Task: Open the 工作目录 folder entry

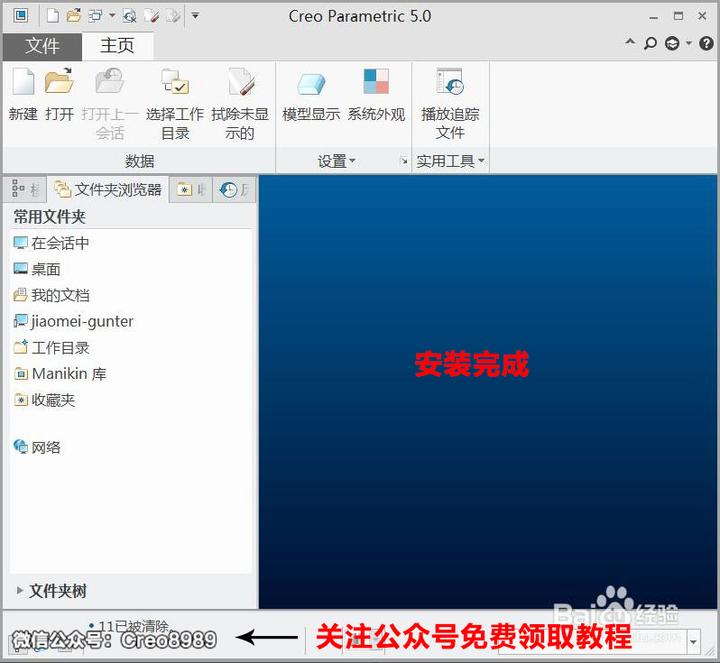Action: pos(51,348)
